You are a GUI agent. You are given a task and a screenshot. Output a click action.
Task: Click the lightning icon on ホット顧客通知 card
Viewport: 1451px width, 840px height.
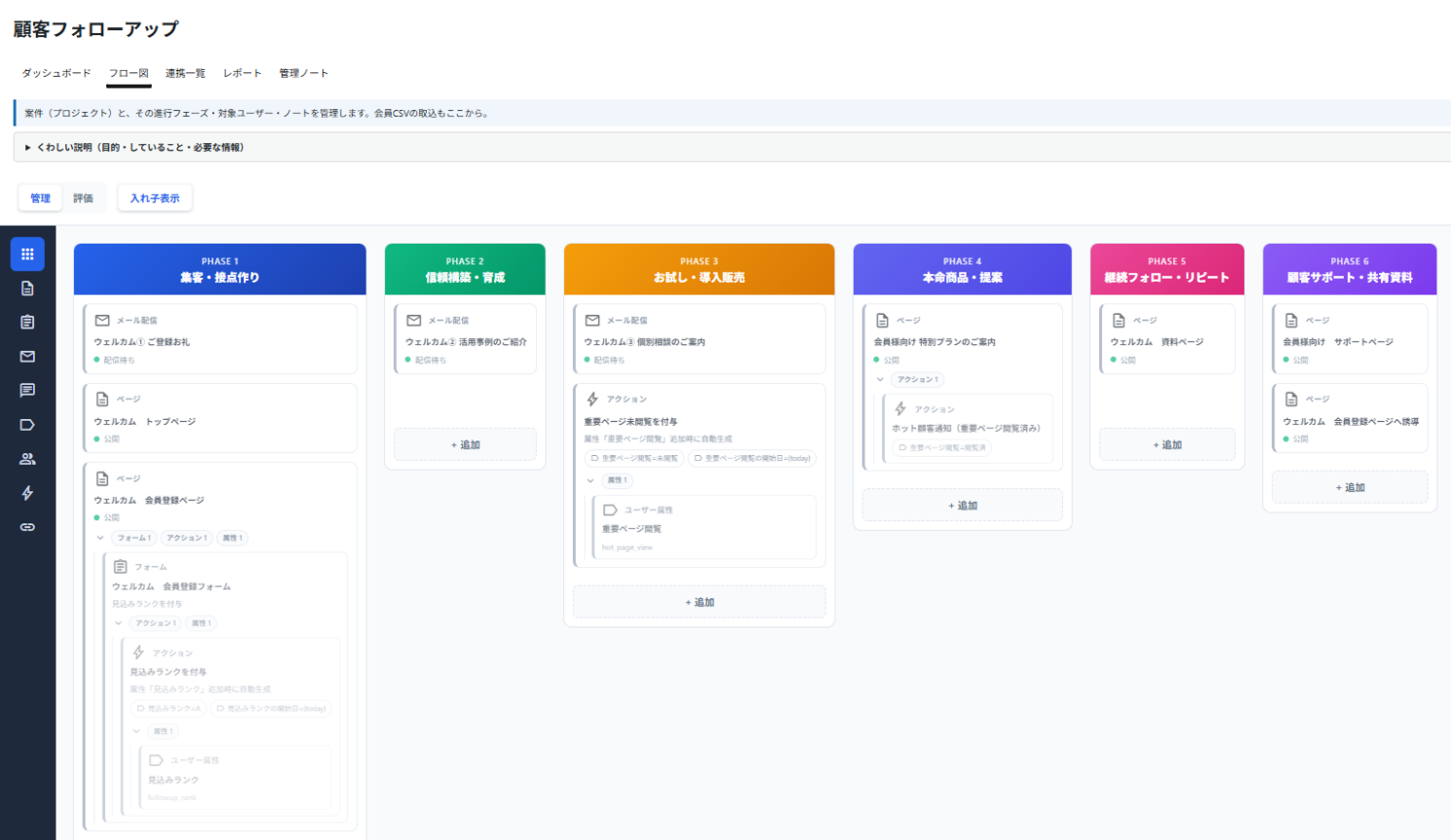901,409
